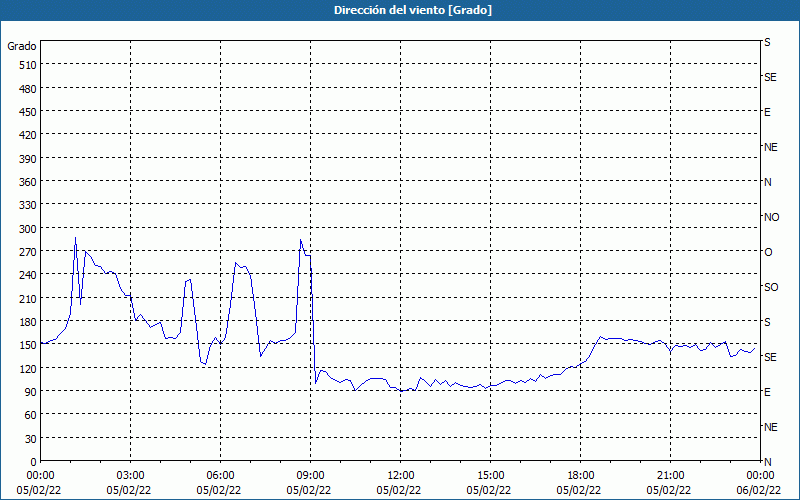Select the "270" y-axis value

click(29, 252)
